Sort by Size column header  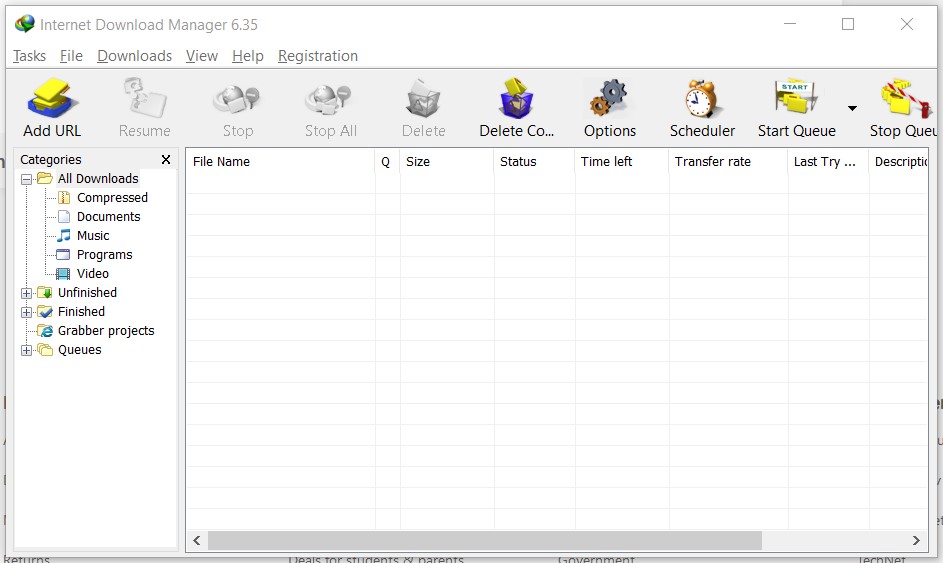click(x=447, y=162)
